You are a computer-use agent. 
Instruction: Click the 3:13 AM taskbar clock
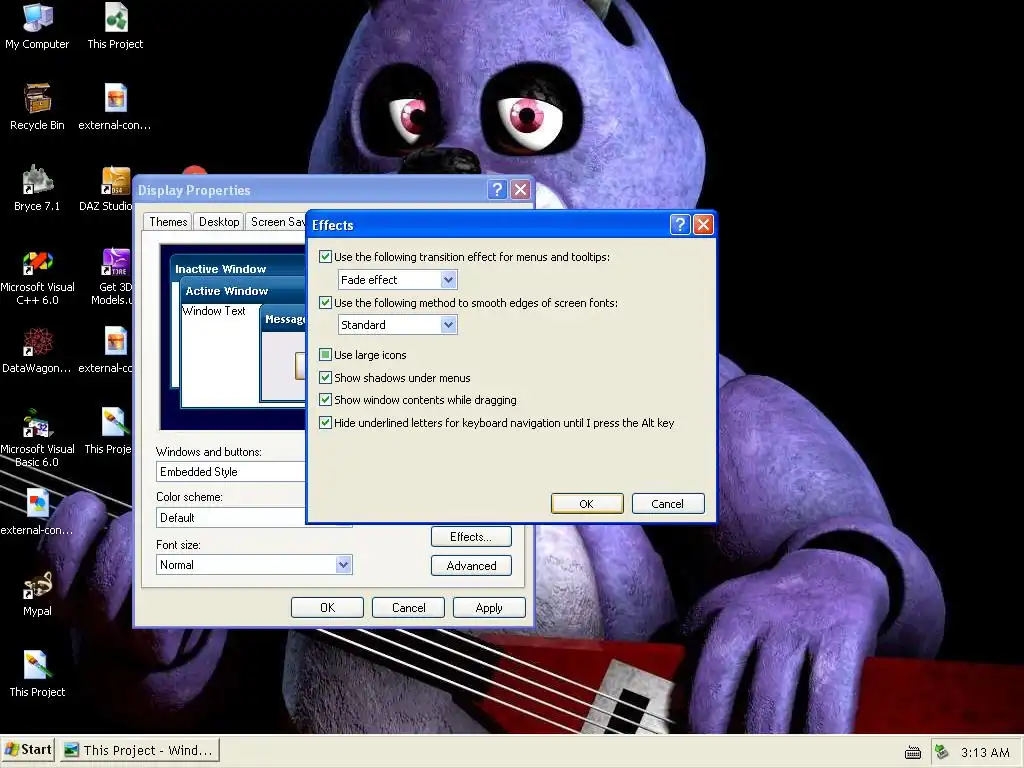pos(985,752)
